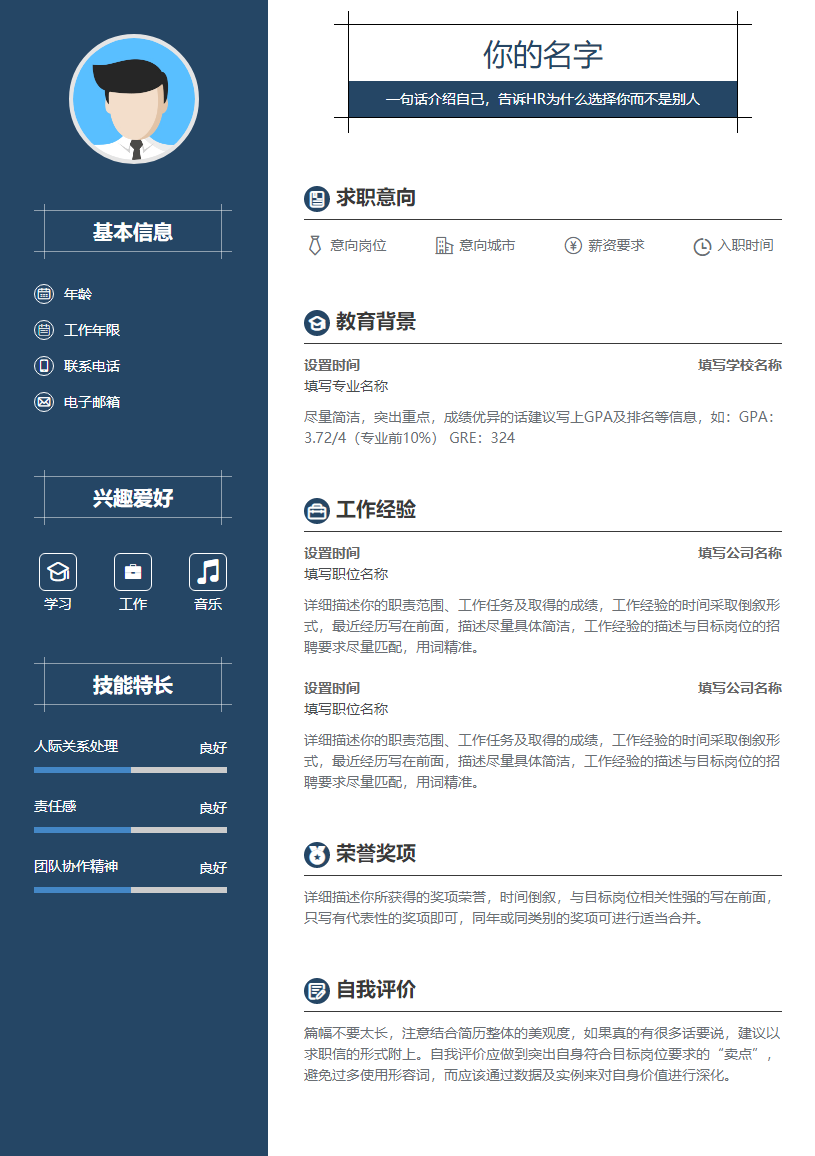The height and width of the screenshot is (1156, 815).
Task: Click the avatar profile picture
Action: (x=133, y=99)
